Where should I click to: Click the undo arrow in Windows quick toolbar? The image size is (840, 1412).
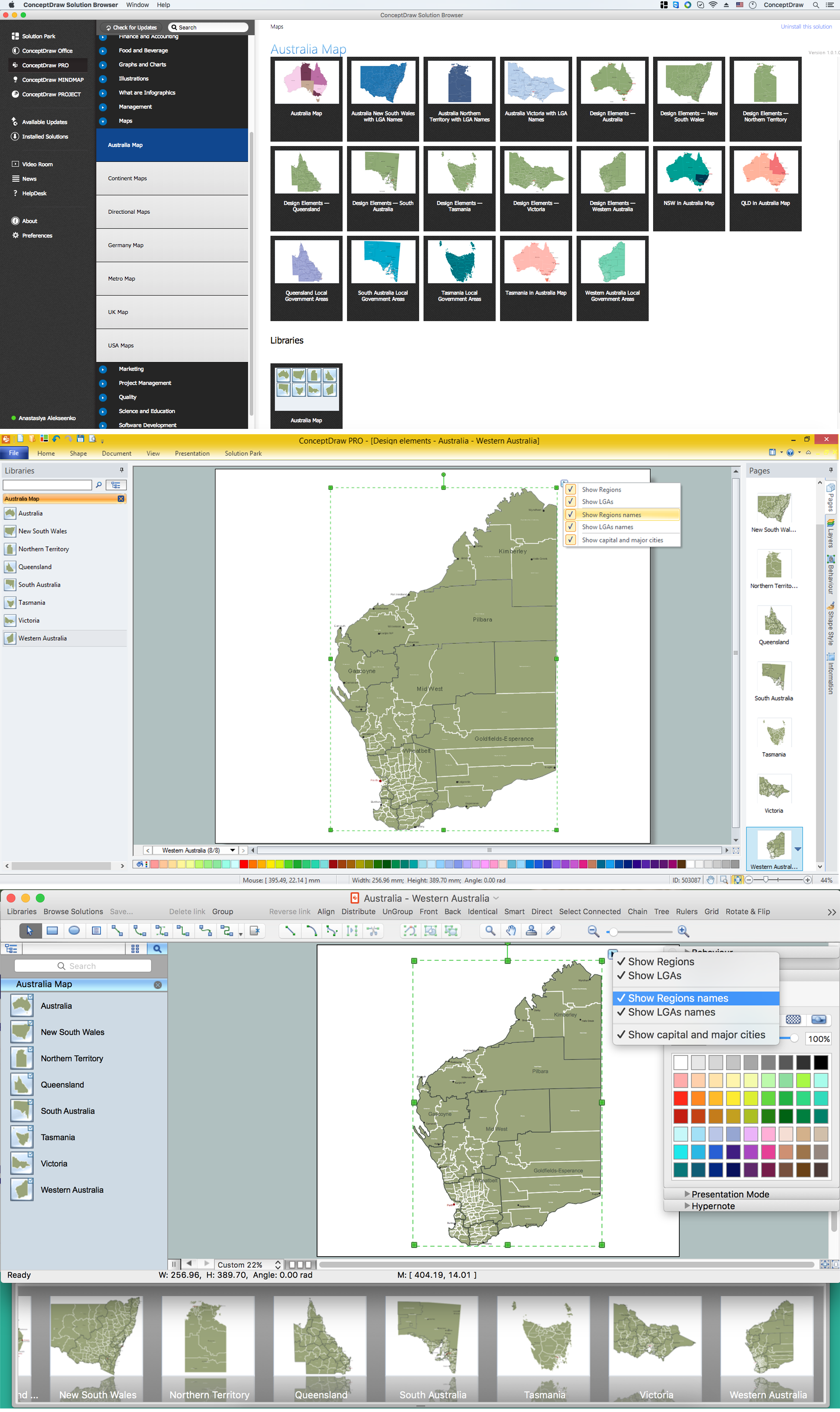click(x=56, y=439)
